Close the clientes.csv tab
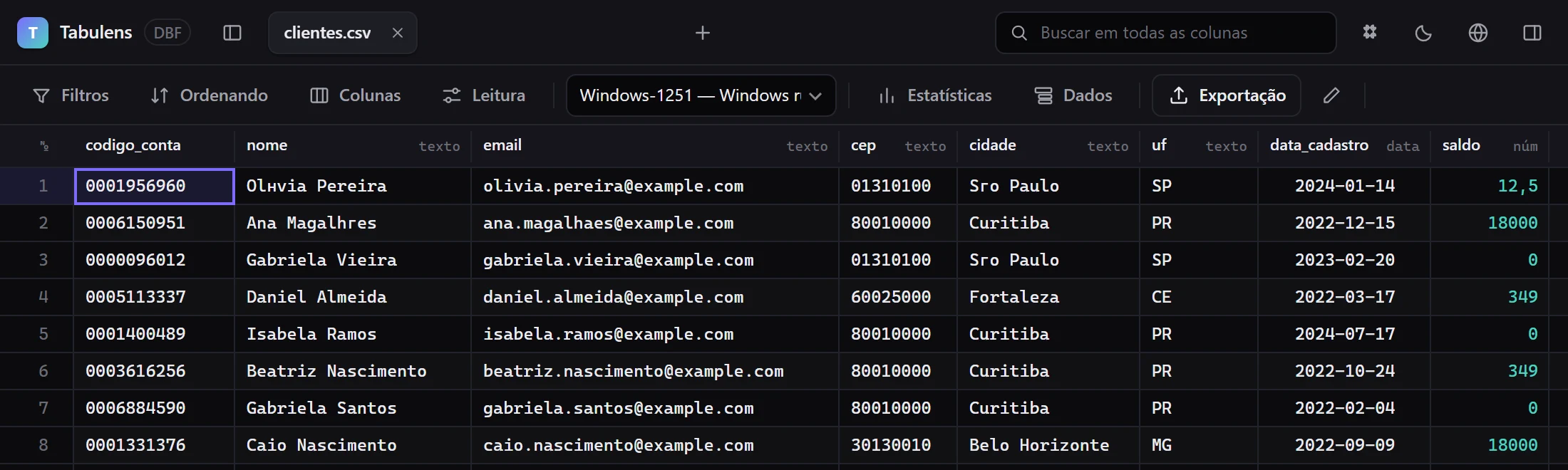1568x470 pixels. (398, 33)
